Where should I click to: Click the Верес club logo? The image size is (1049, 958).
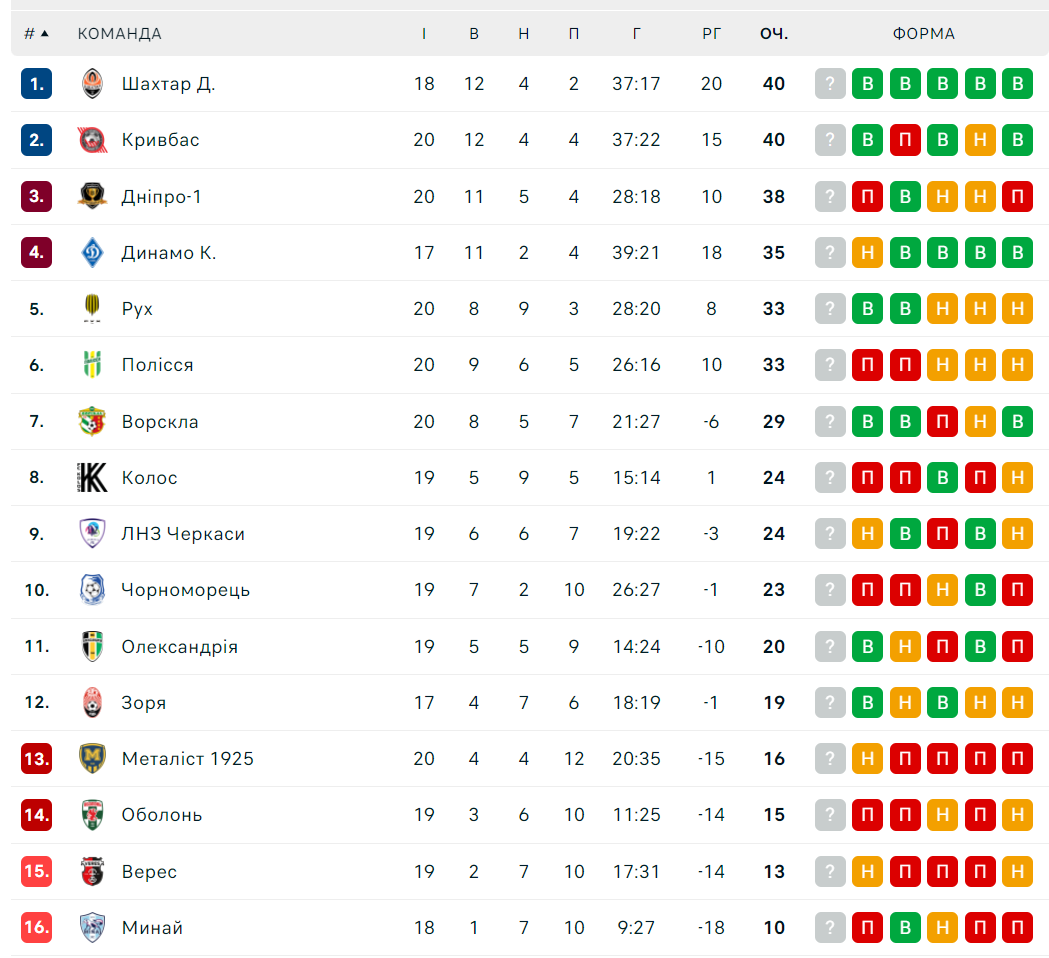[92, 871]
